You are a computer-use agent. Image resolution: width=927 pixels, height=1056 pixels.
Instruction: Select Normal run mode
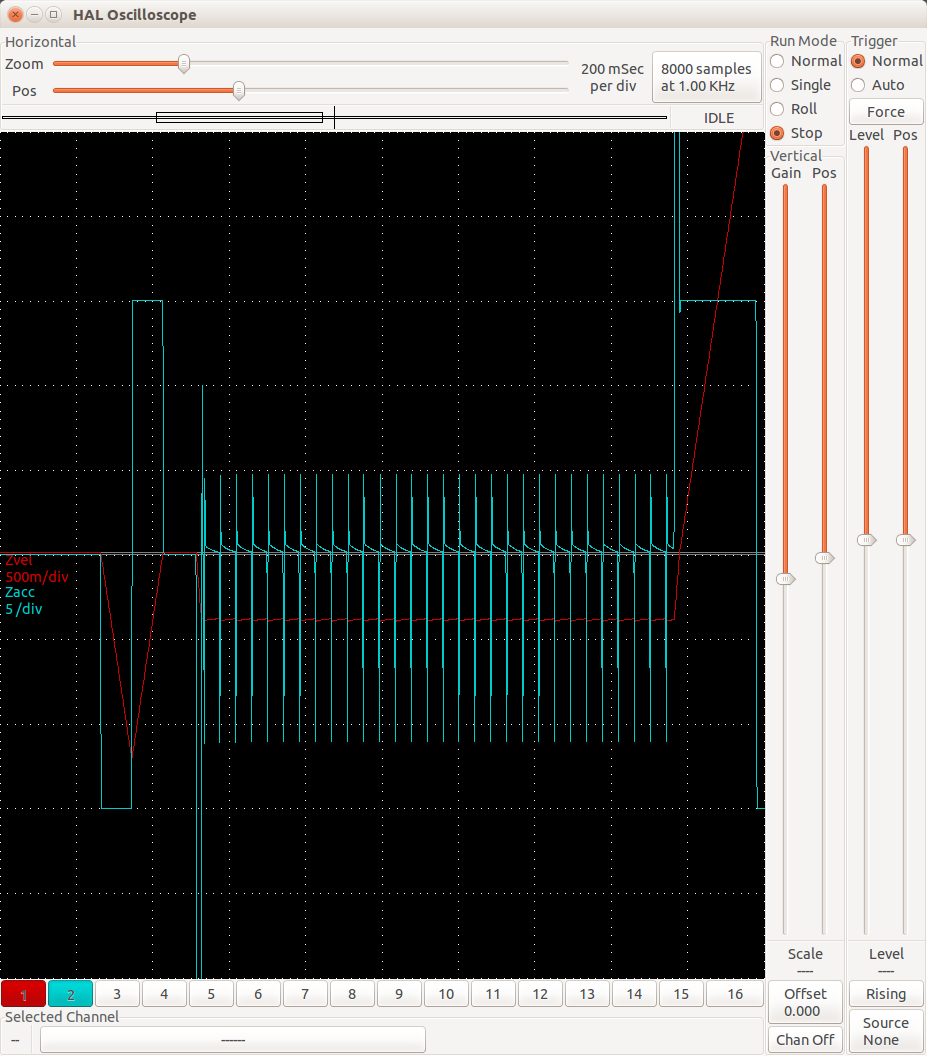(x=806, y=61)
